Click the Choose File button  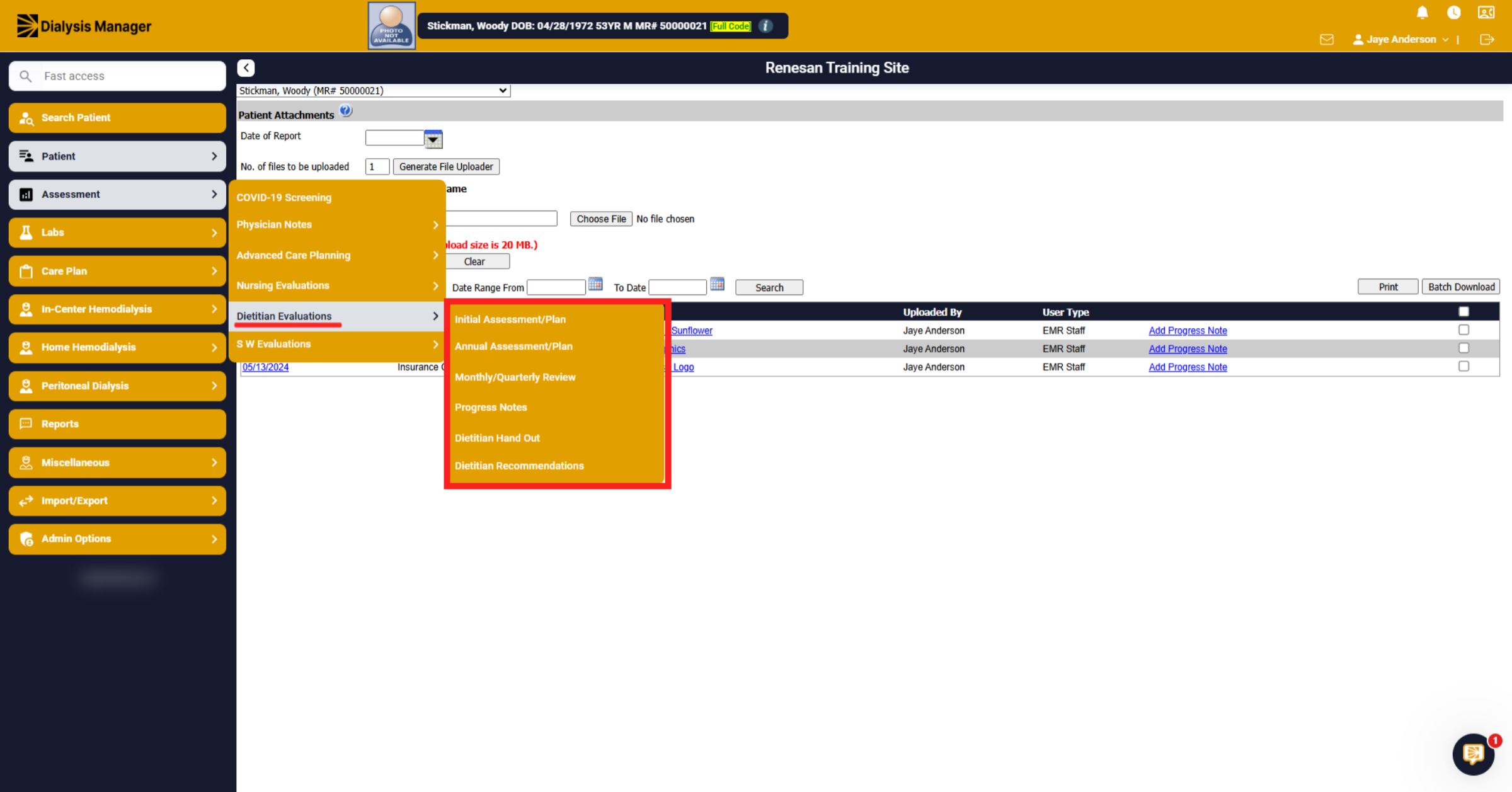[601, 219]
